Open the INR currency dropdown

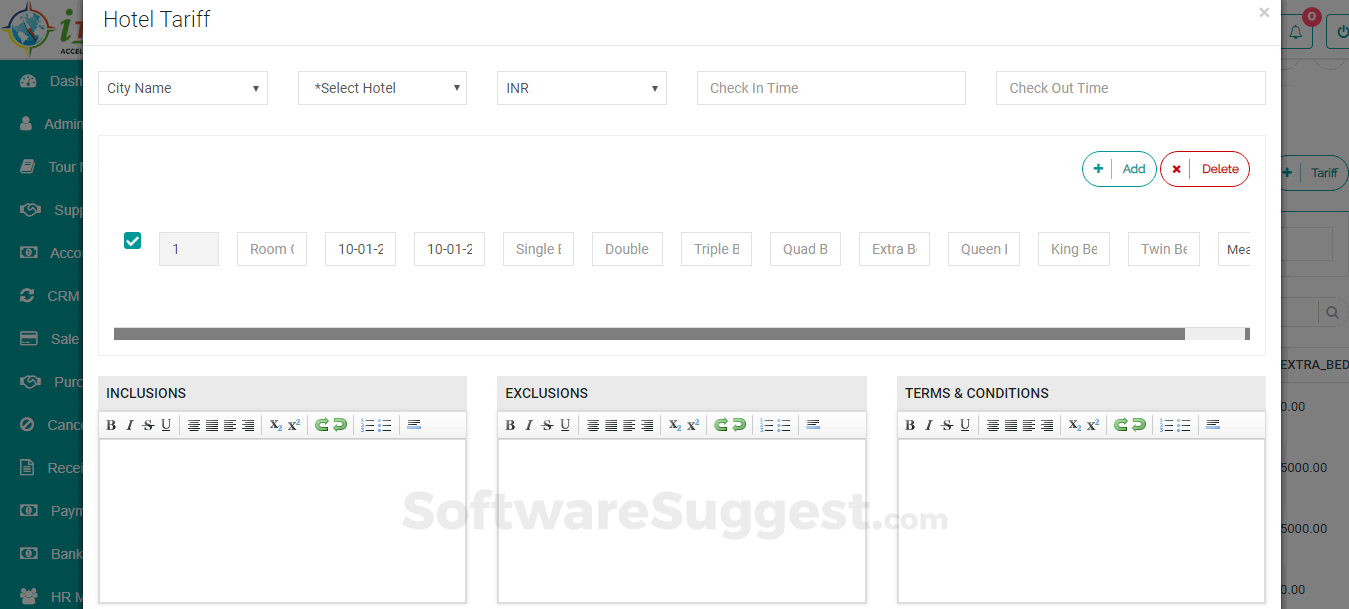pyautogui.click(x=582, y=88)
